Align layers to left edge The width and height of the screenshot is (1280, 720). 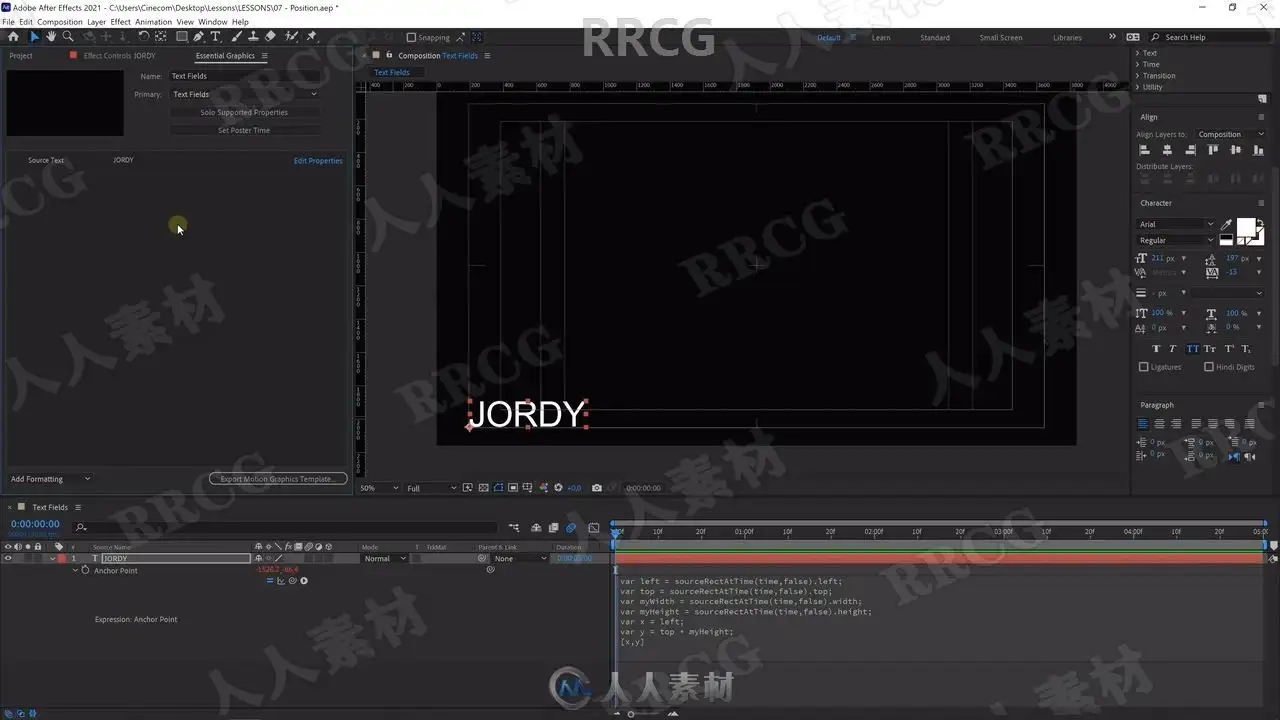[x=1144, y=150]
